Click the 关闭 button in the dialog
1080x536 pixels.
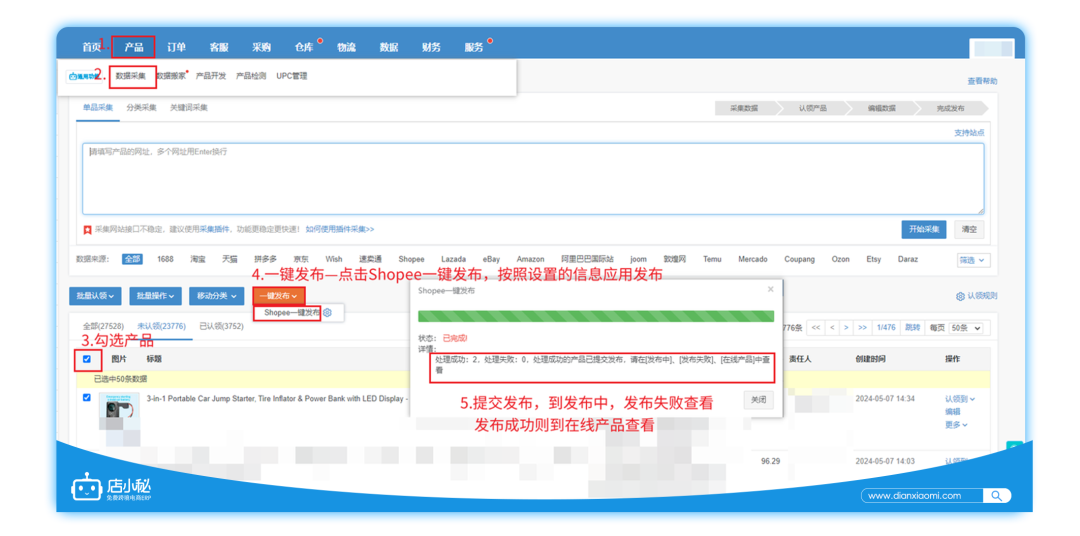coord(758,400)
